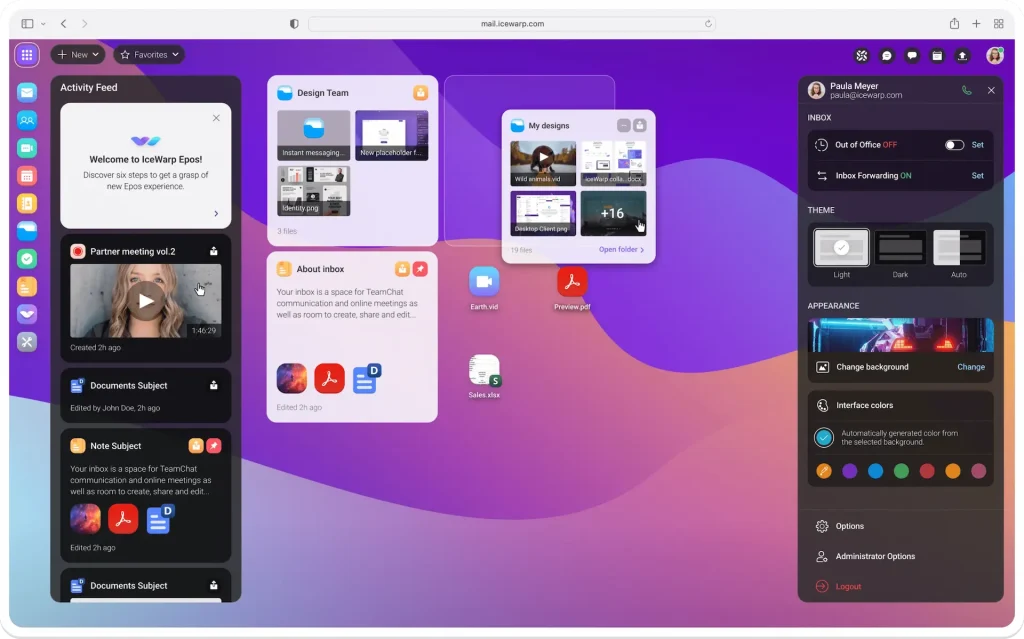Select the TeamChat video icon in the sidebar

(26, 147)
